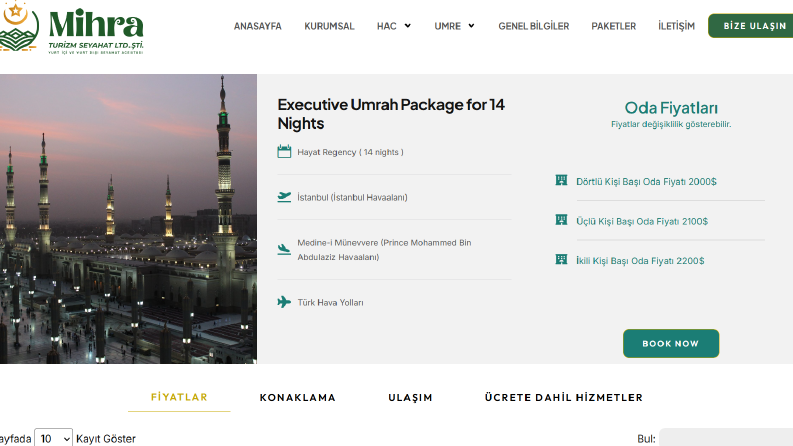Open the PAKETLER page
Viewport: 793px width, 446px height.
[613, 26]
